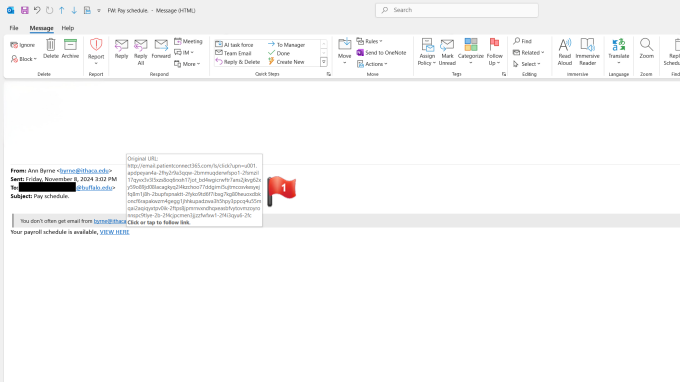Open the VIEW HERE link
The image size is (680, 382).
coord(114,232)
